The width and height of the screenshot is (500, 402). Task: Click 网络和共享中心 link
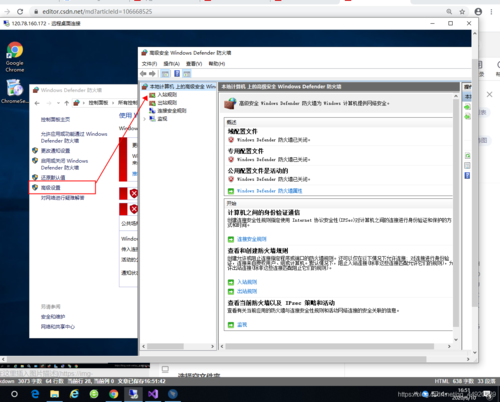tap(58, 327)
